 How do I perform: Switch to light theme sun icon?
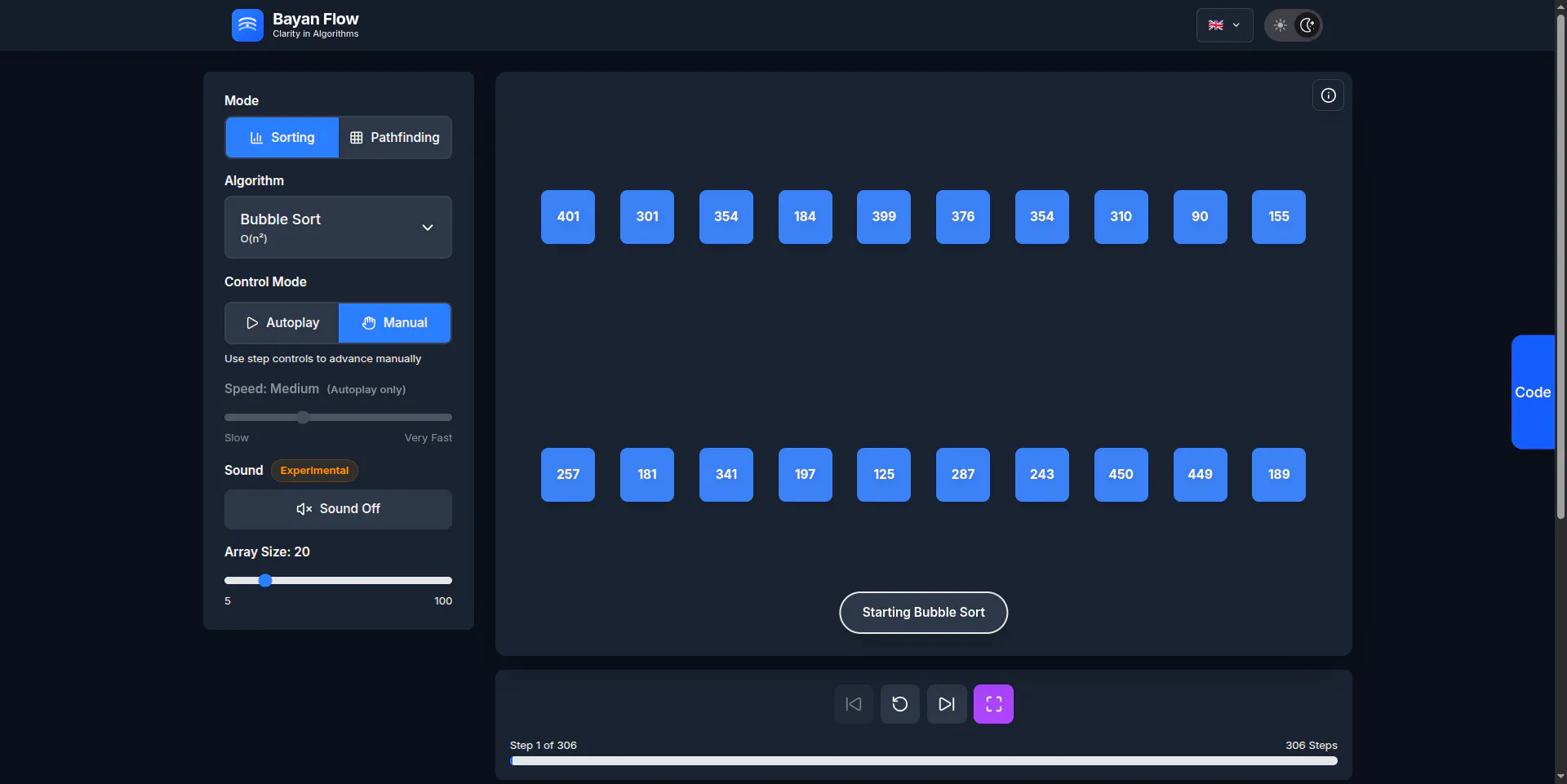point(1280,25)
